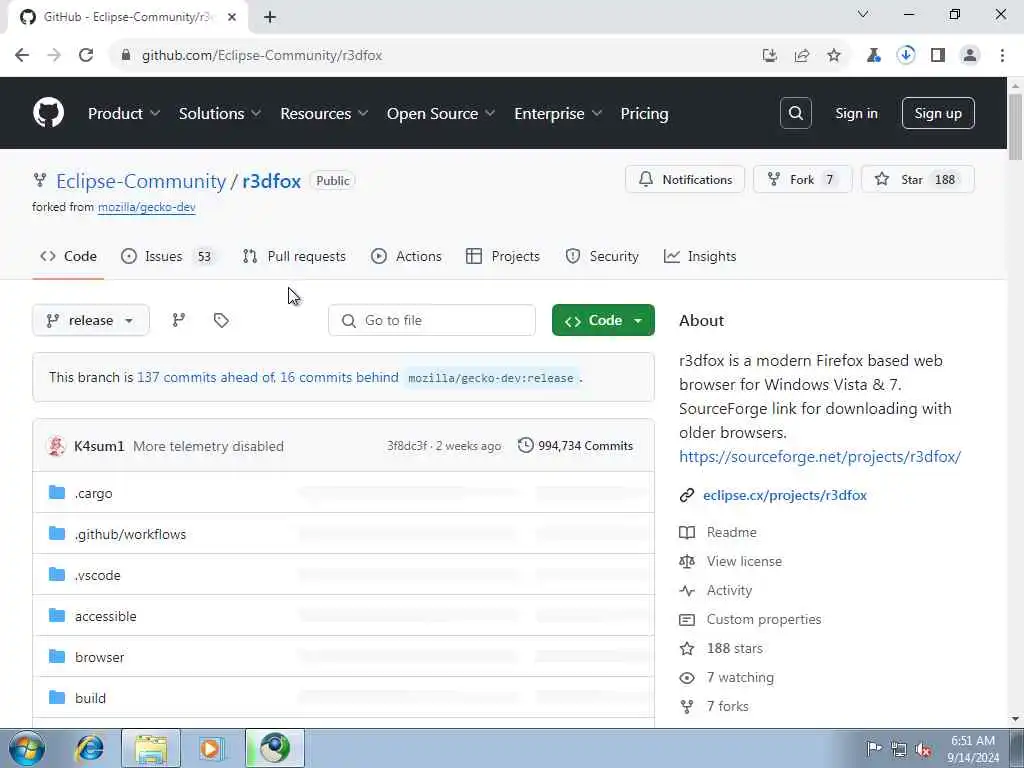
Task: Switch to the Code tab
Action: tap(69, 256)
